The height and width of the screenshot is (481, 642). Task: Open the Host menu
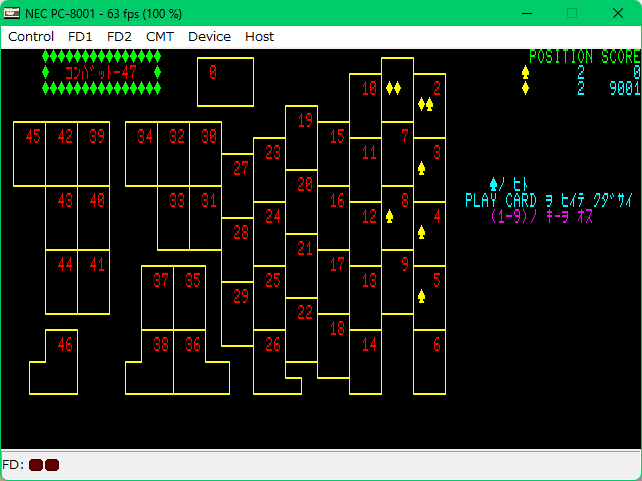click(259, 37)
